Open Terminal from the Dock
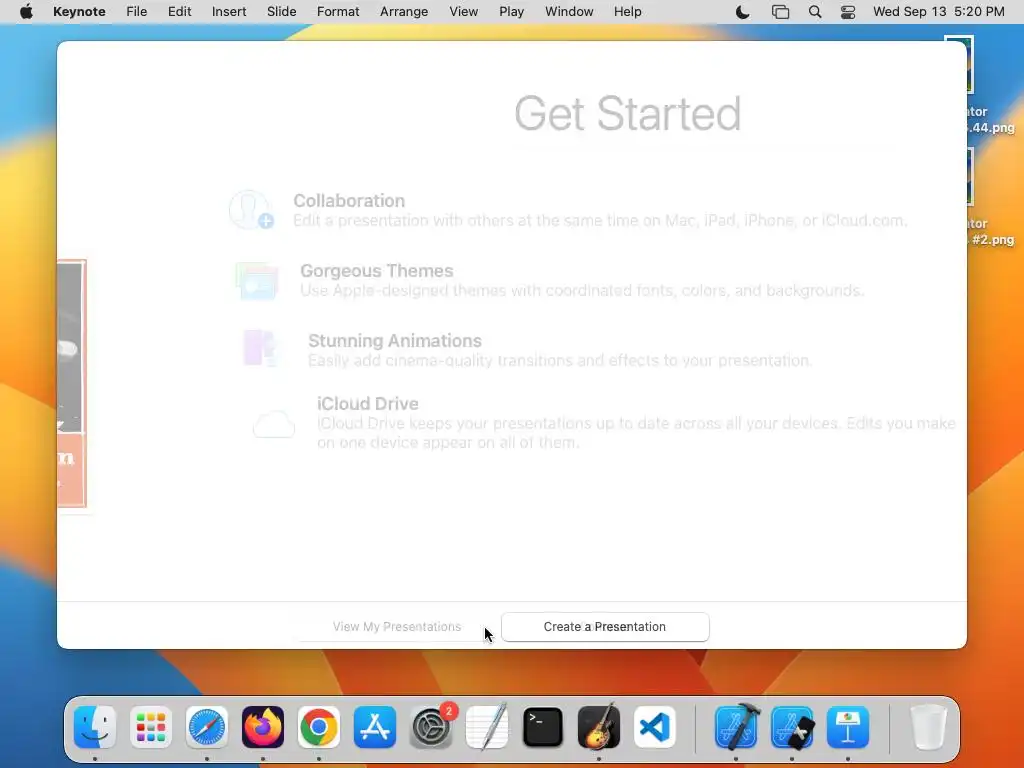 [x=543, y=727]
